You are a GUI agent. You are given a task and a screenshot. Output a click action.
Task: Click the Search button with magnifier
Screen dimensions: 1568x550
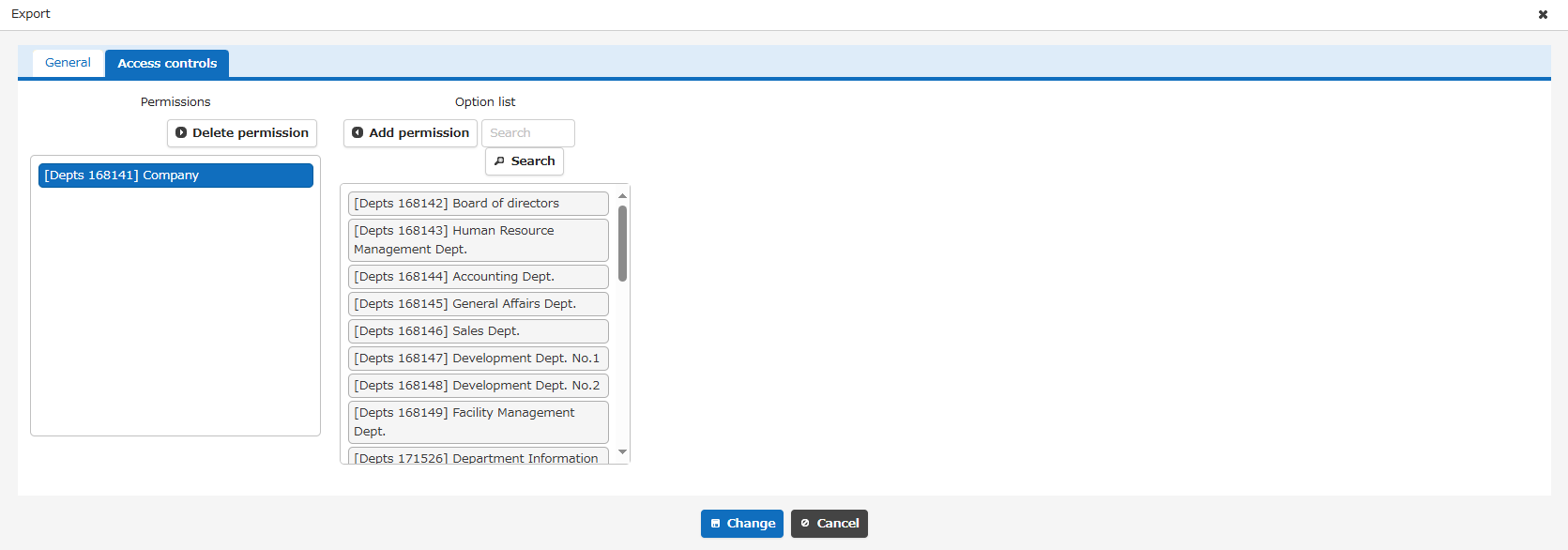[525, 161]
